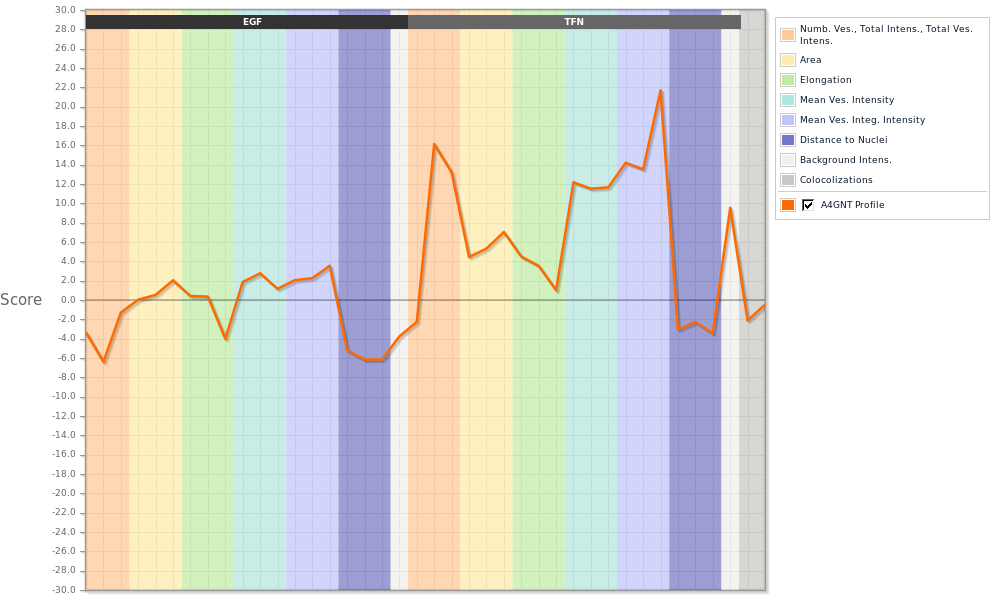
Task: Select the EGF group header bar
Action: coord(252,22)
